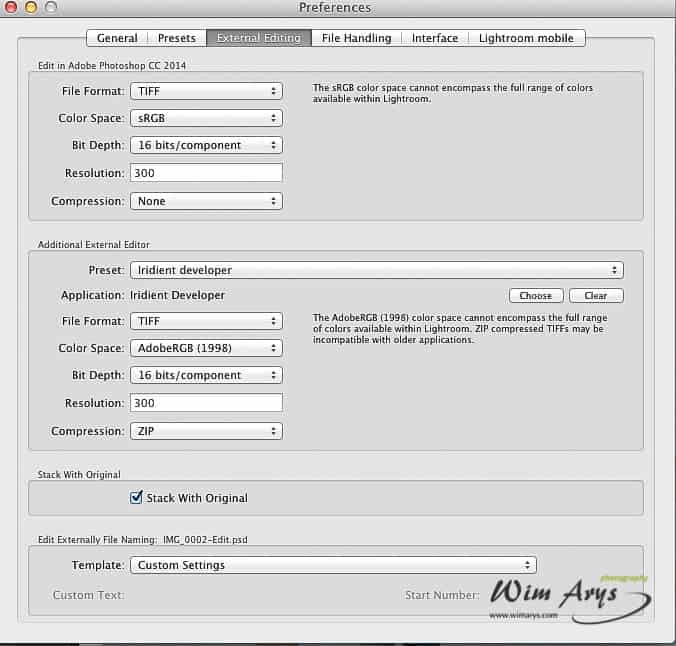Click Additional Editor Resolution field

coord(206,403)
